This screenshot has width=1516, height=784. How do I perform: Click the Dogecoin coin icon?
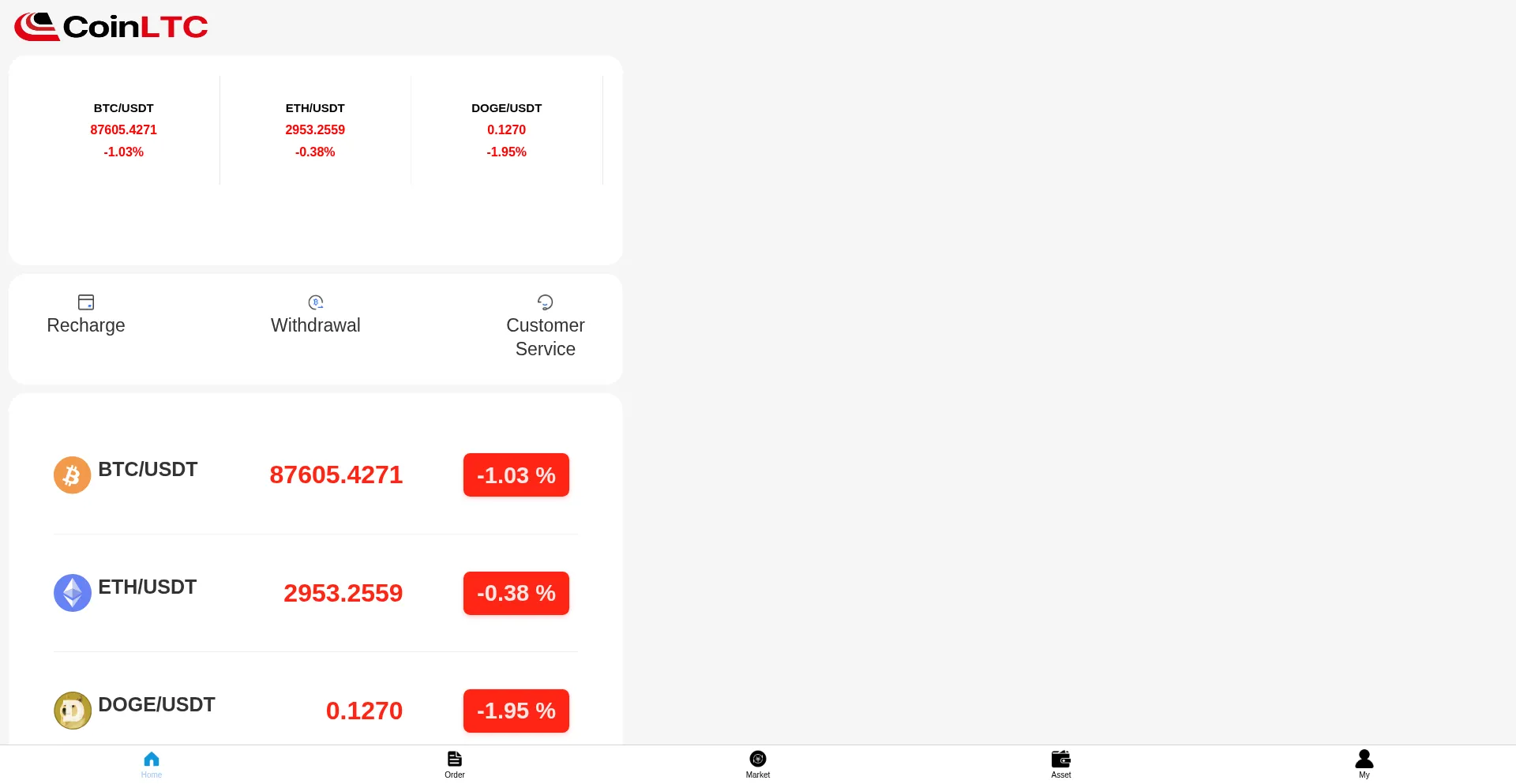point(73,711)
